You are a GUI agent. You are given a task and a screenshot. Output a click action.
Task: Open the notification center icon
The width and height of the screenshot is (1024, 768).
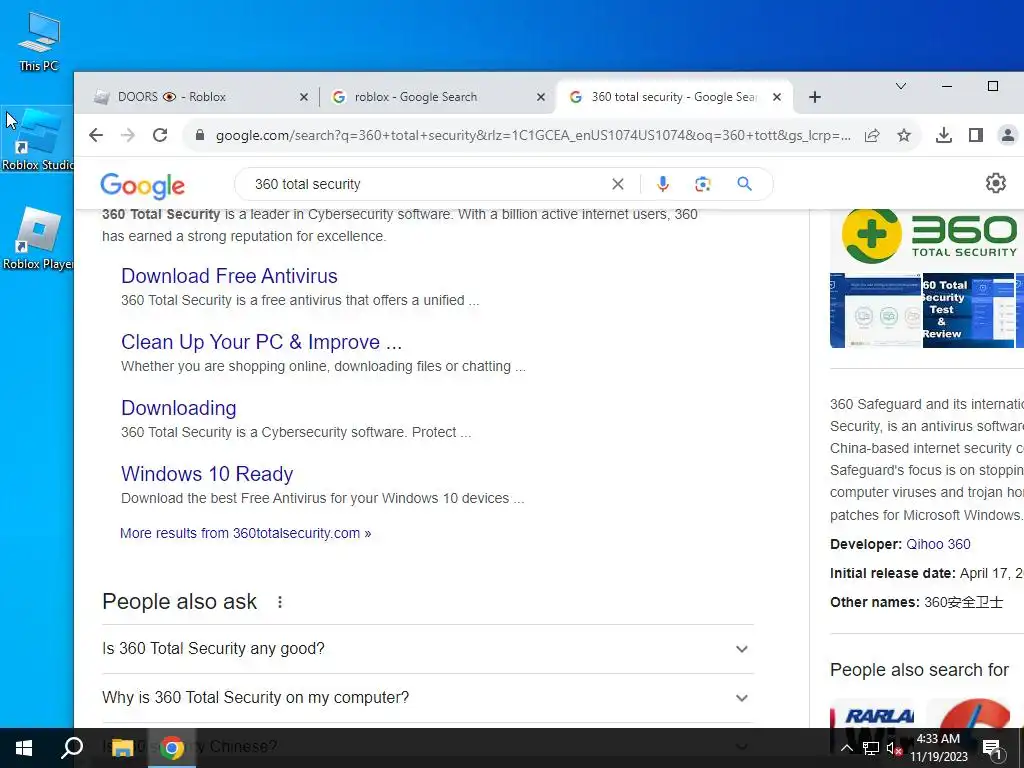991,748
